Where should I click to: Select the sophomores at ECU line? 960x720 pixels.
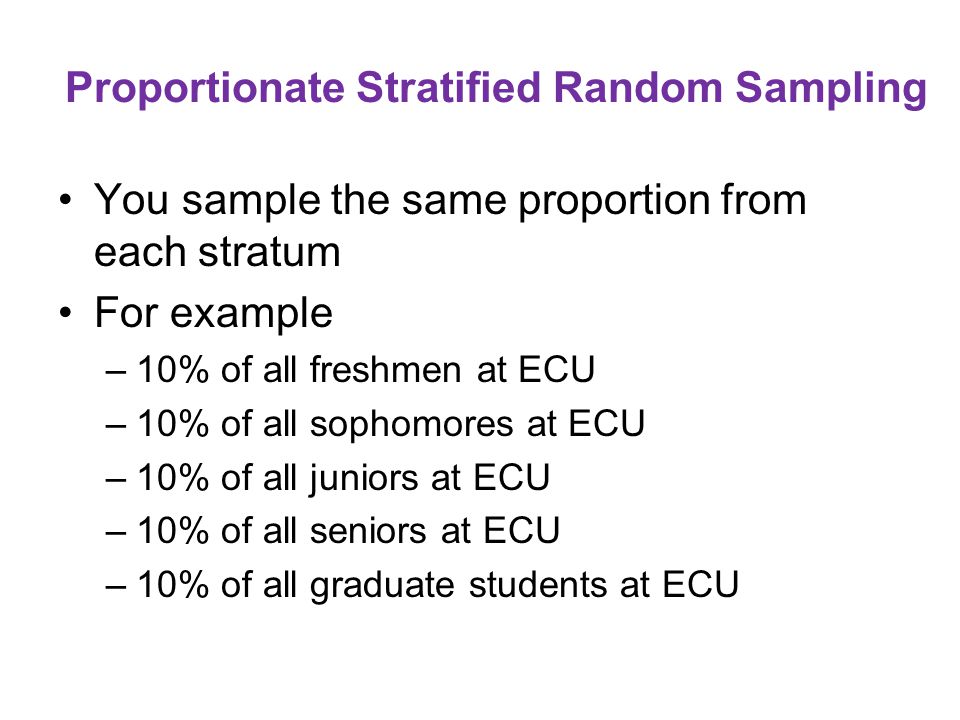click(x=391, y=424)
